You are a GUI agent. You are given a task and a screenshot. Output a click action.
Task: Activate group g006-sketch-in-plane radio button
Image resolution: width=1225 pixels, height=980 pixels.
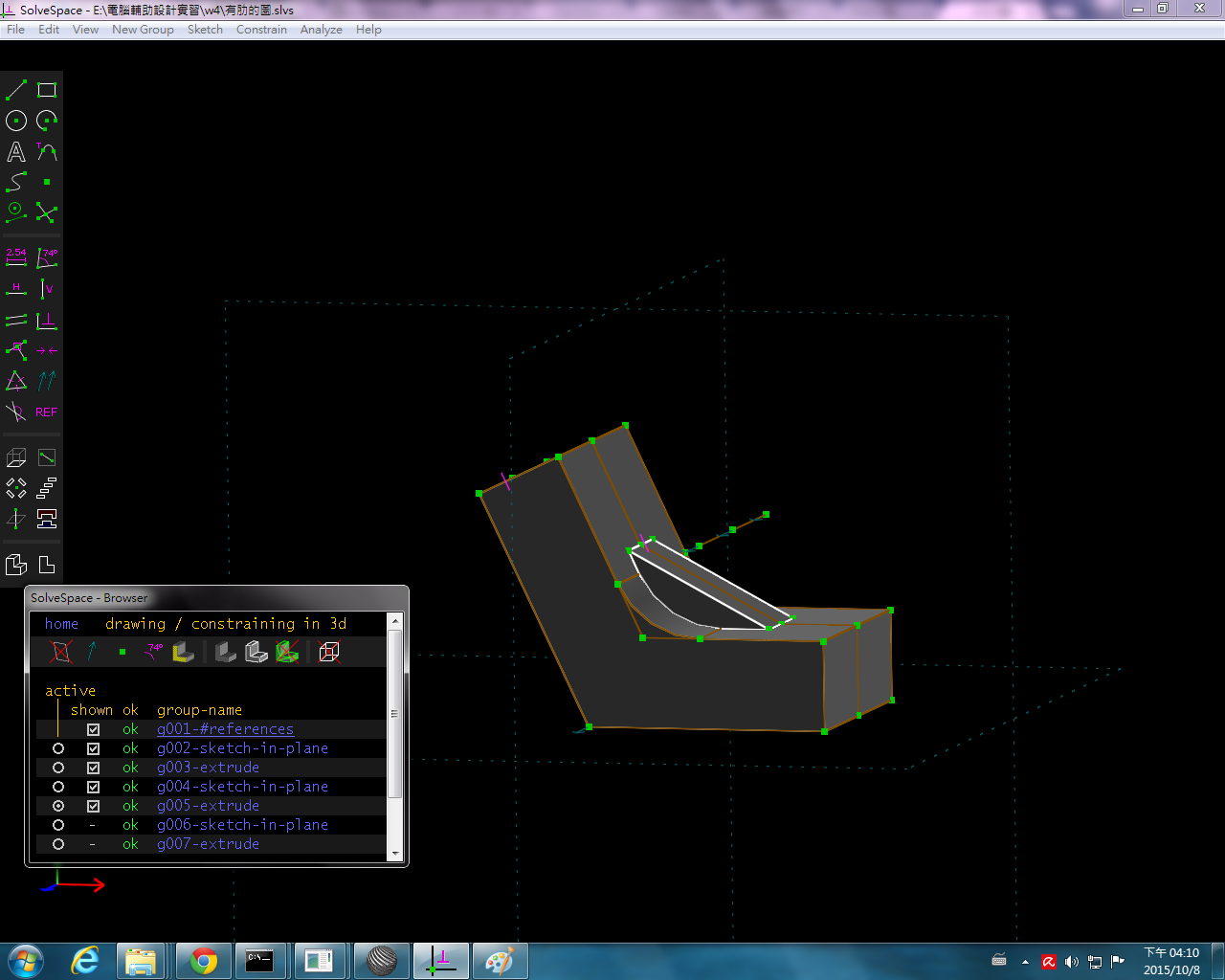click(x=58, y=825)
